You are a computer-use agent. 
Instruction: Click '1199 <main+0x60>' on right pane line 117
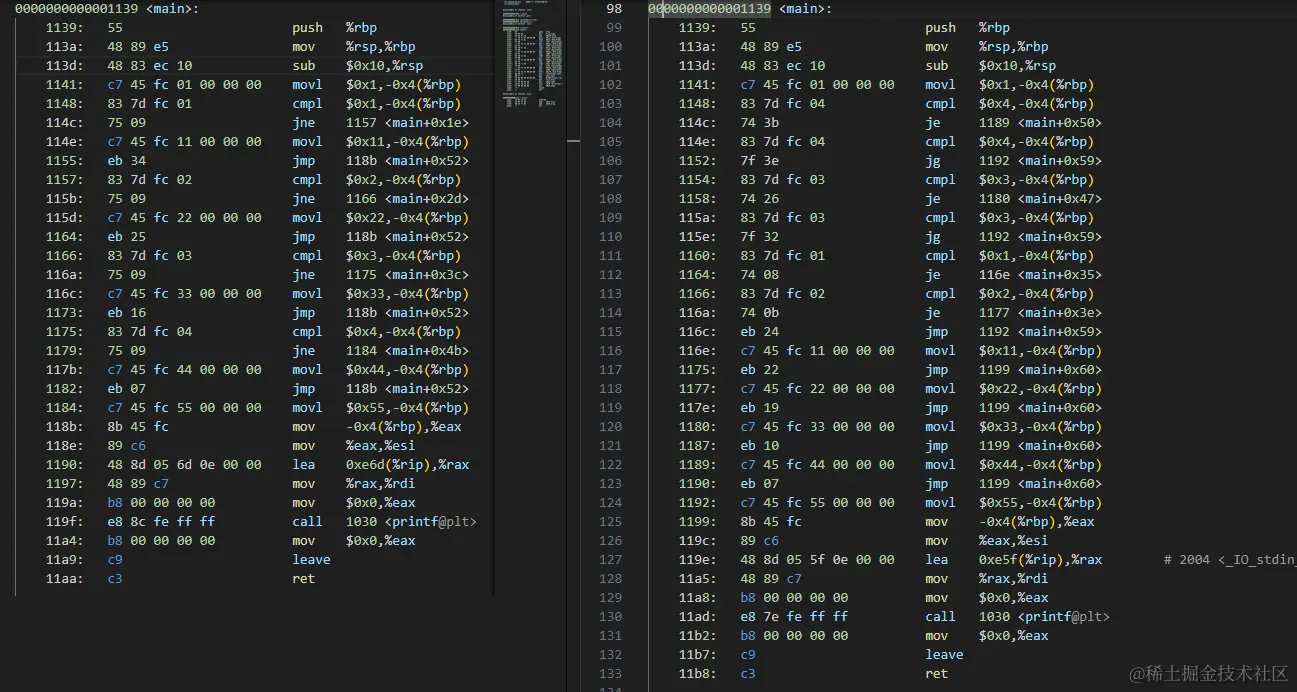[x=1040, y=370]
